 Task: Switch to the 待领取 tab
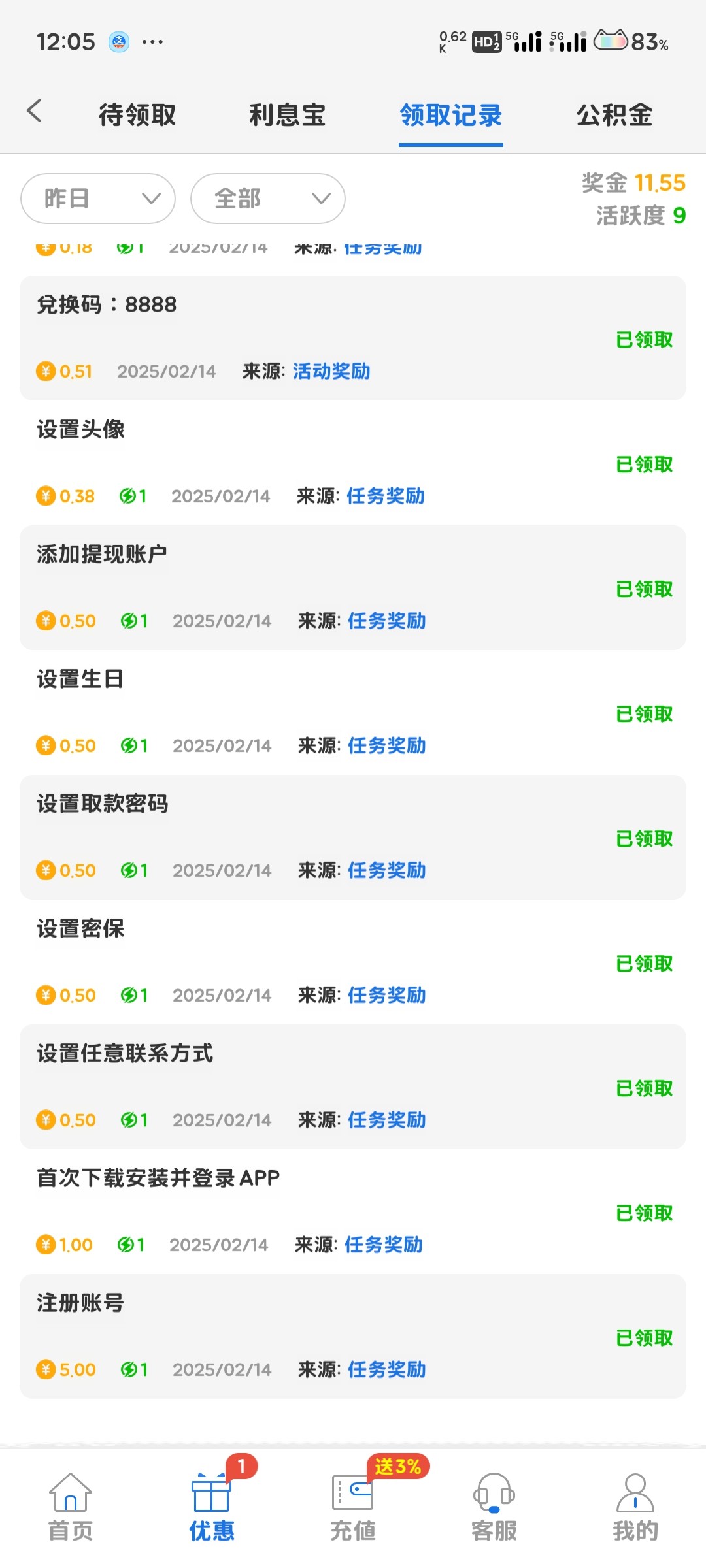pos(137,115)
